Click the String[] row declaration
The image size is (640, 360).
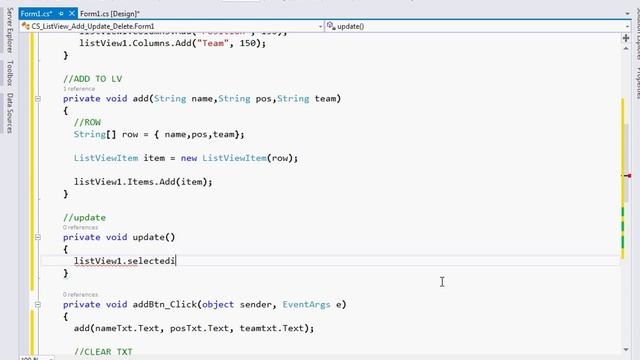tap(159, 134)
